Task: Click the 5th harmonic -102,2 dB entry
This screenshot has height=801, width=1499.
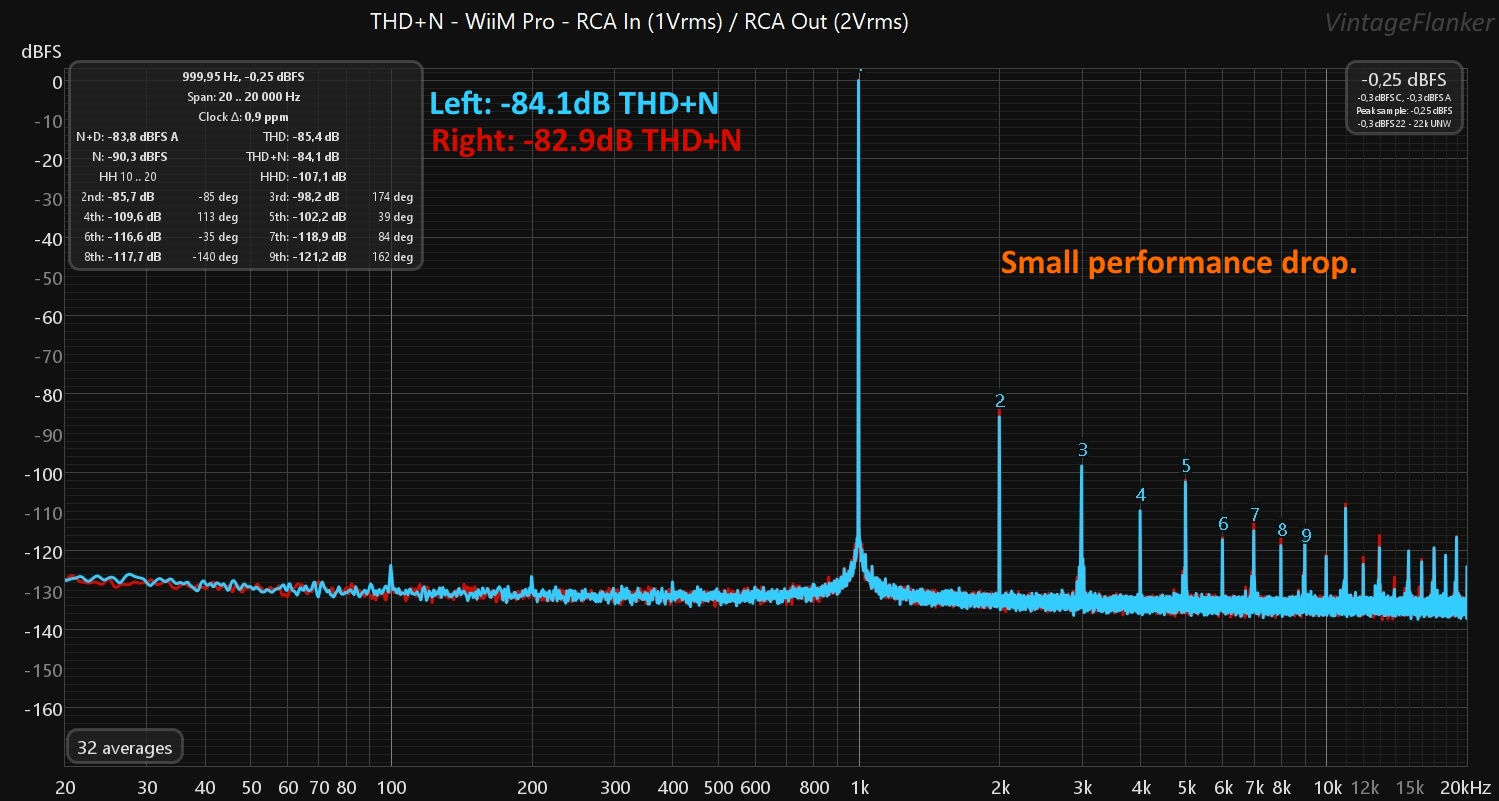Action: [306, 216]
